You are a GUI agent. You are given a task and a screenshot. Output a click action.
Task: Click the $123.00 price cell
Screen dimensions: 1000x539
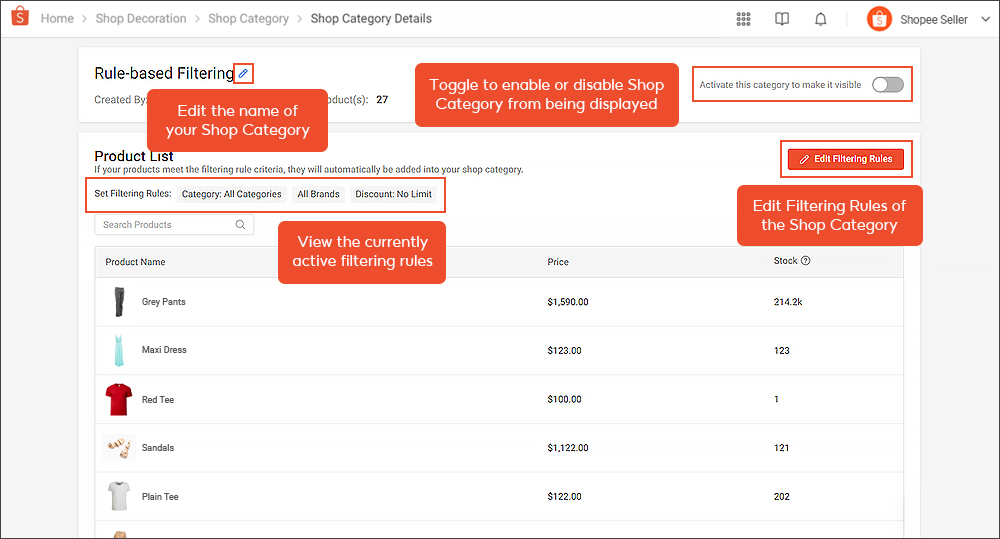coord(564,350)
